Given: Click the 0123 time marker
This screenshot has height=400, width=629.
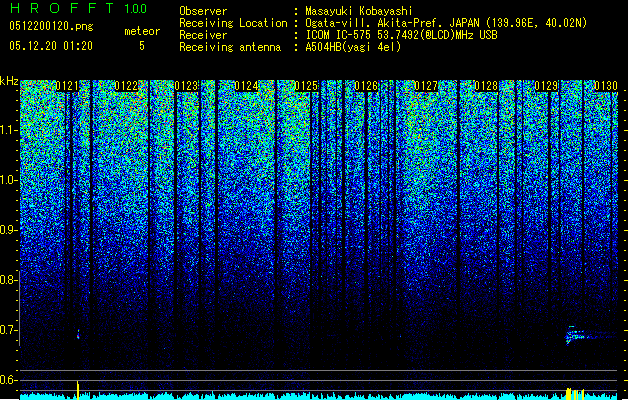Looking at the screenshot, I should (187, 86).
